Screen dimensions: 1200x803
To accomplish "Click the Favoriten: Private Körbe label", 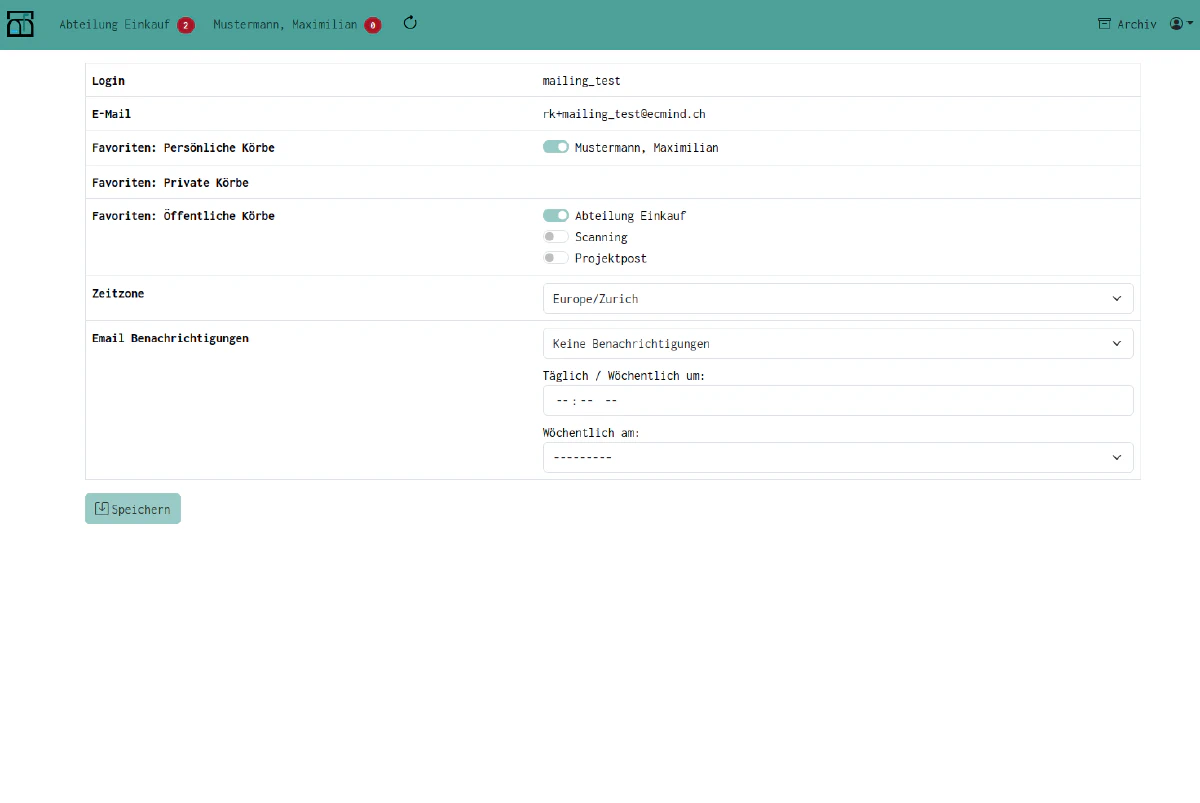I will click(170, 183).
